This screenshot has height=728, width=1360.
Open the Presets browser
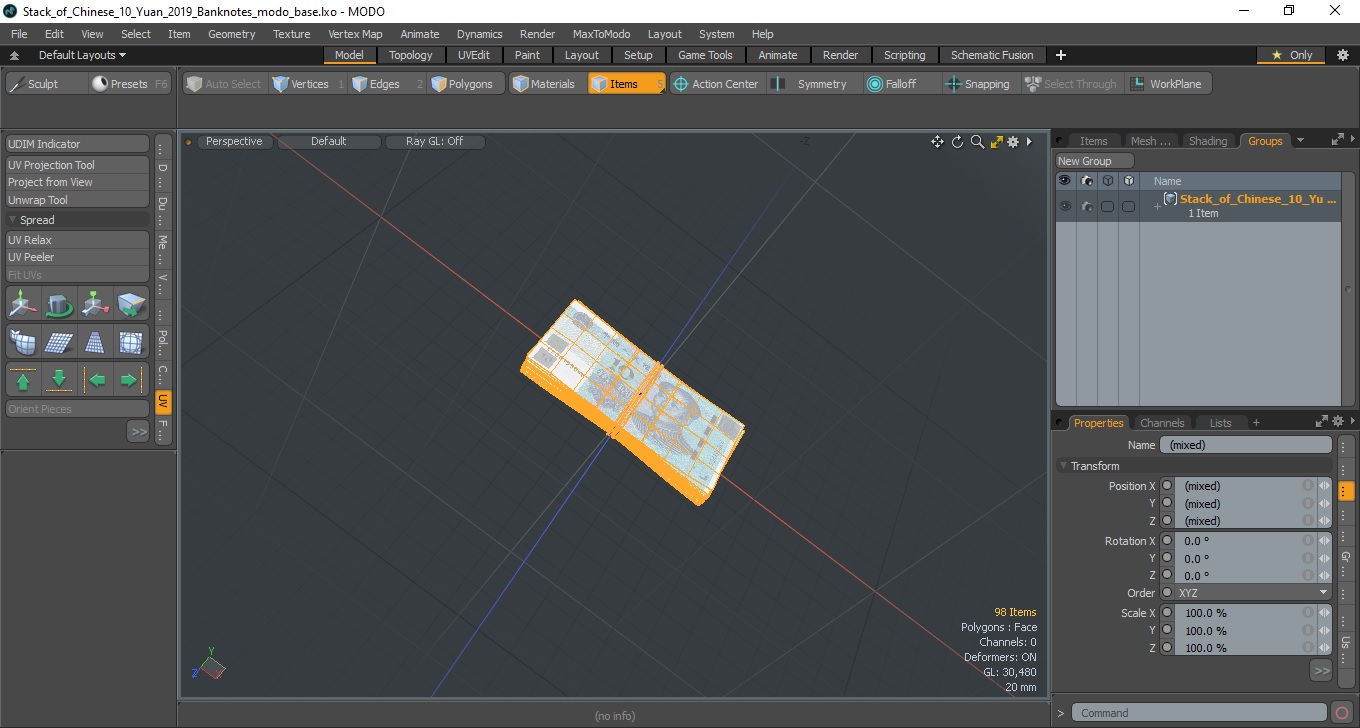click(x=130, y=84)
